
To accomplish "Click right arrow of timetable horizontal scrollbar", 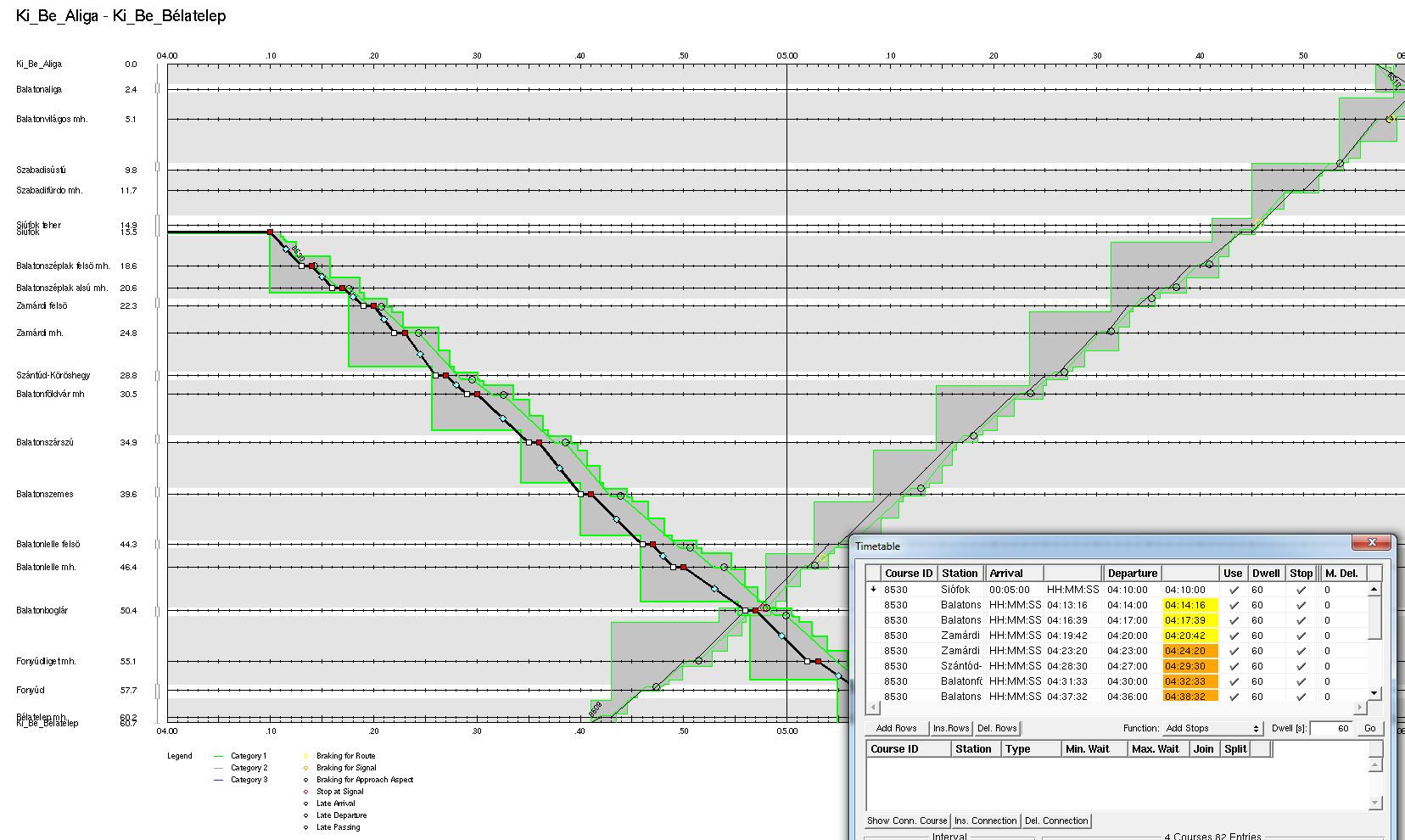I will pos(1361,707).
